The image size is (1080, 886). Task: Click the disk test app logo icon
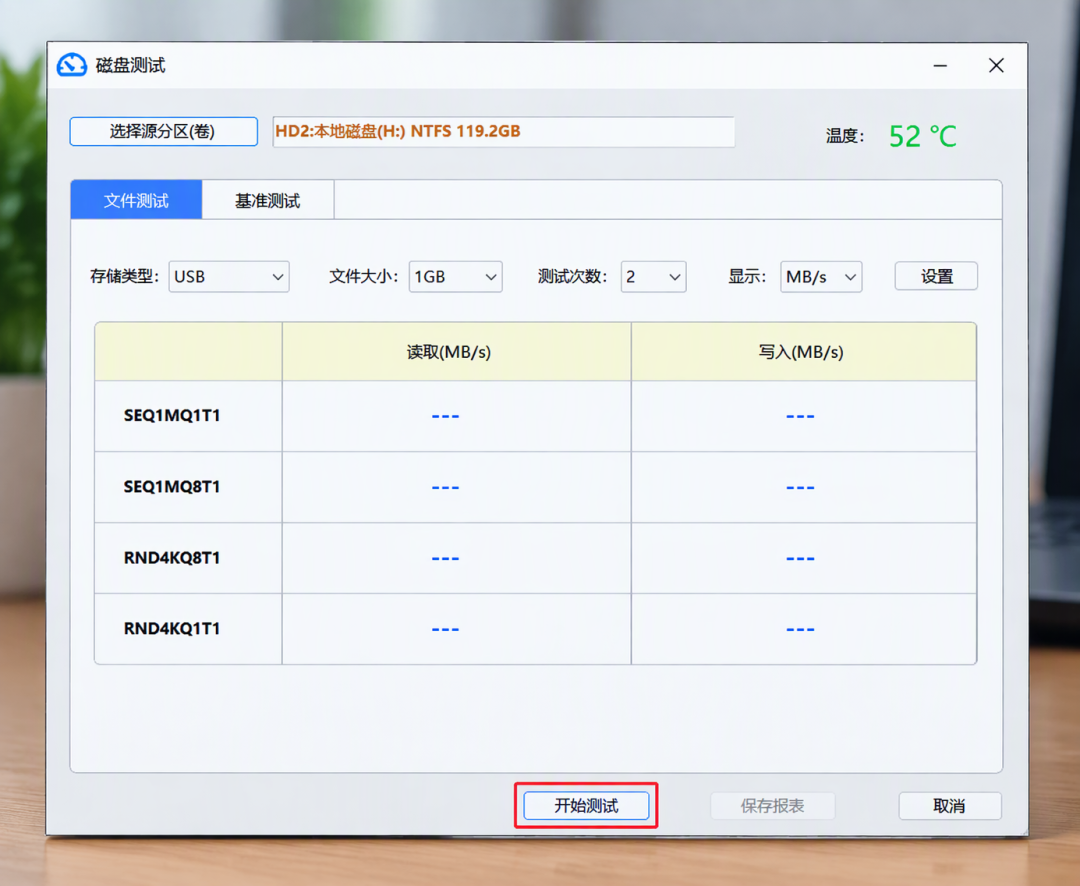72,65
